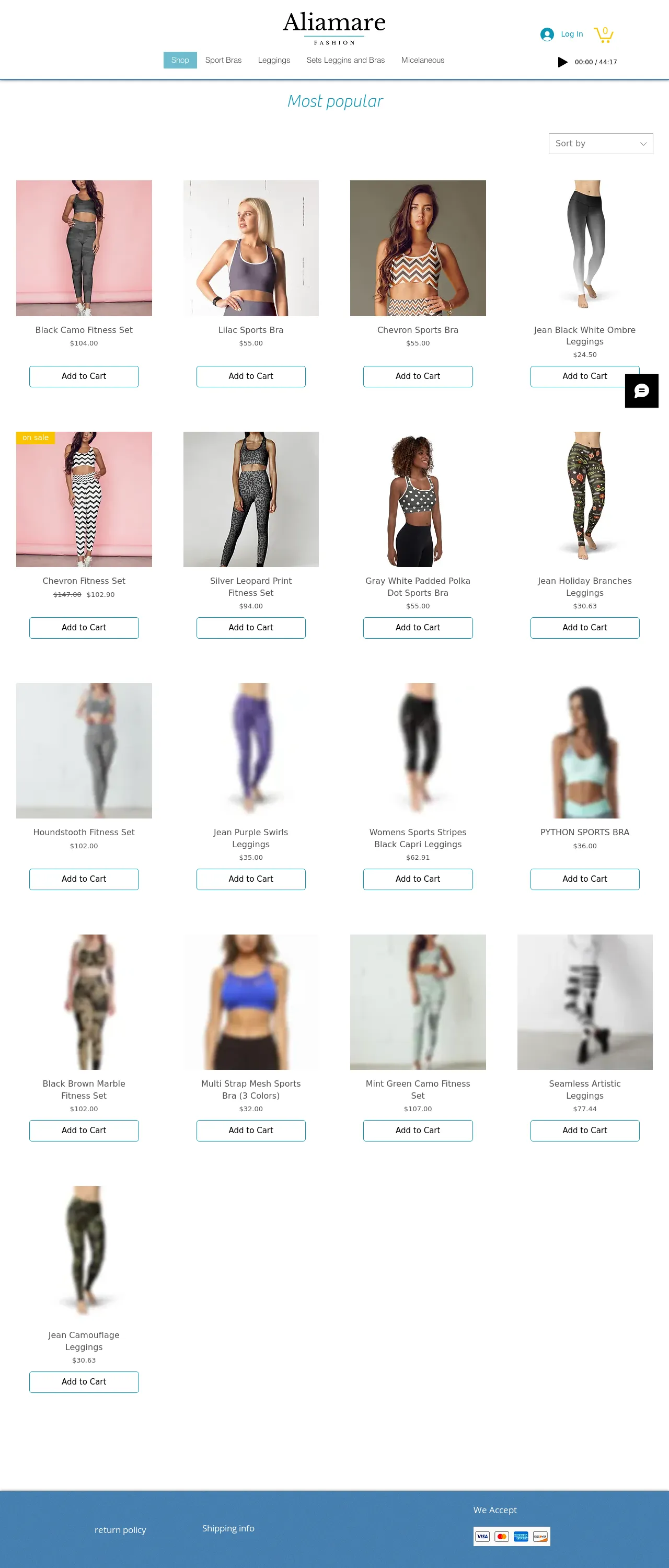
Task: Open the chat widget icon
Action: pyautogui.click(x=642, y=391)
